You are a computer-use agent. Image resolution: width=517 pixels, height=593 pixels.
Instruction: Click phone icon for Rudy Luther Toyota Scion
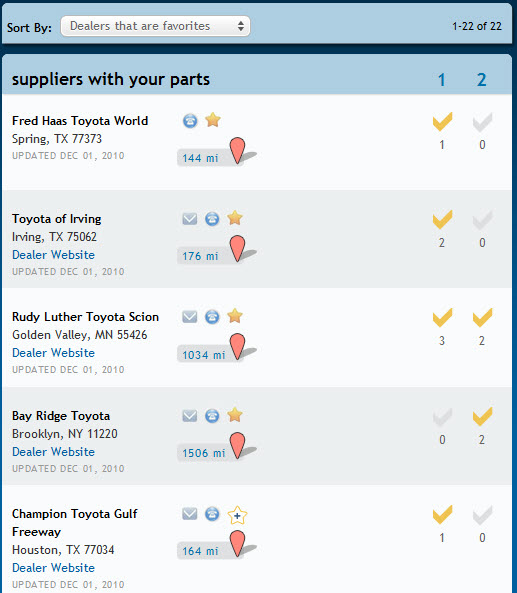tap(212, 317)
